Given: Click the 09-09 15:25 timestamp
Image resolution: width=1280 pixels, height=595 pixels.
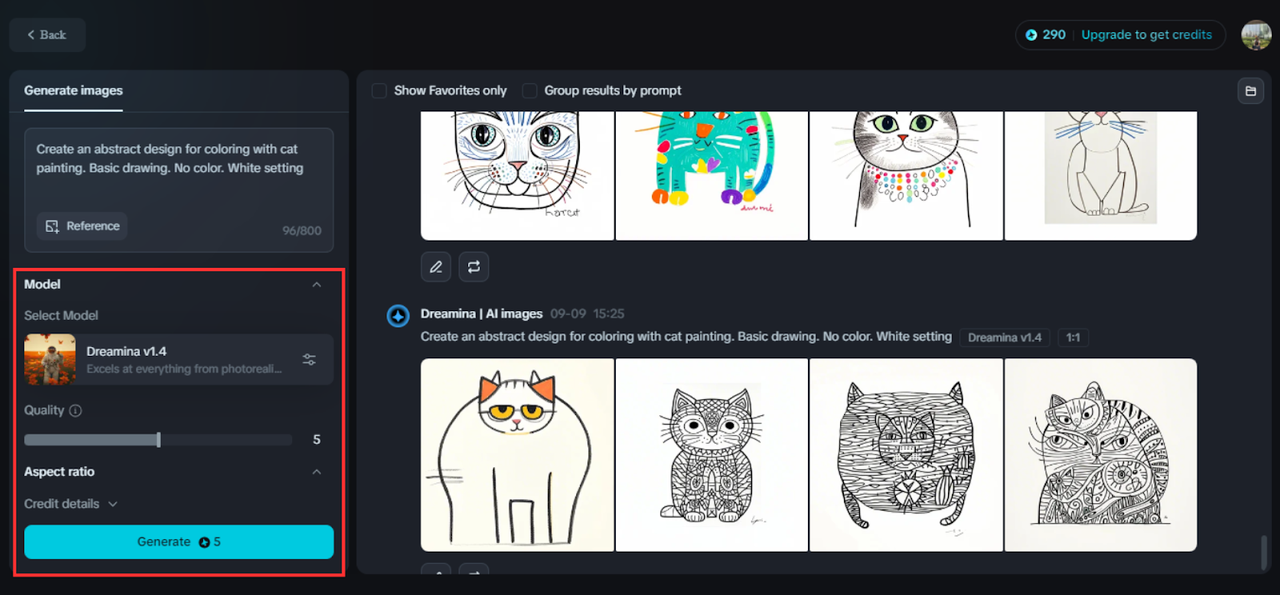Looking at the screenshot, I should tap(587, 314).
